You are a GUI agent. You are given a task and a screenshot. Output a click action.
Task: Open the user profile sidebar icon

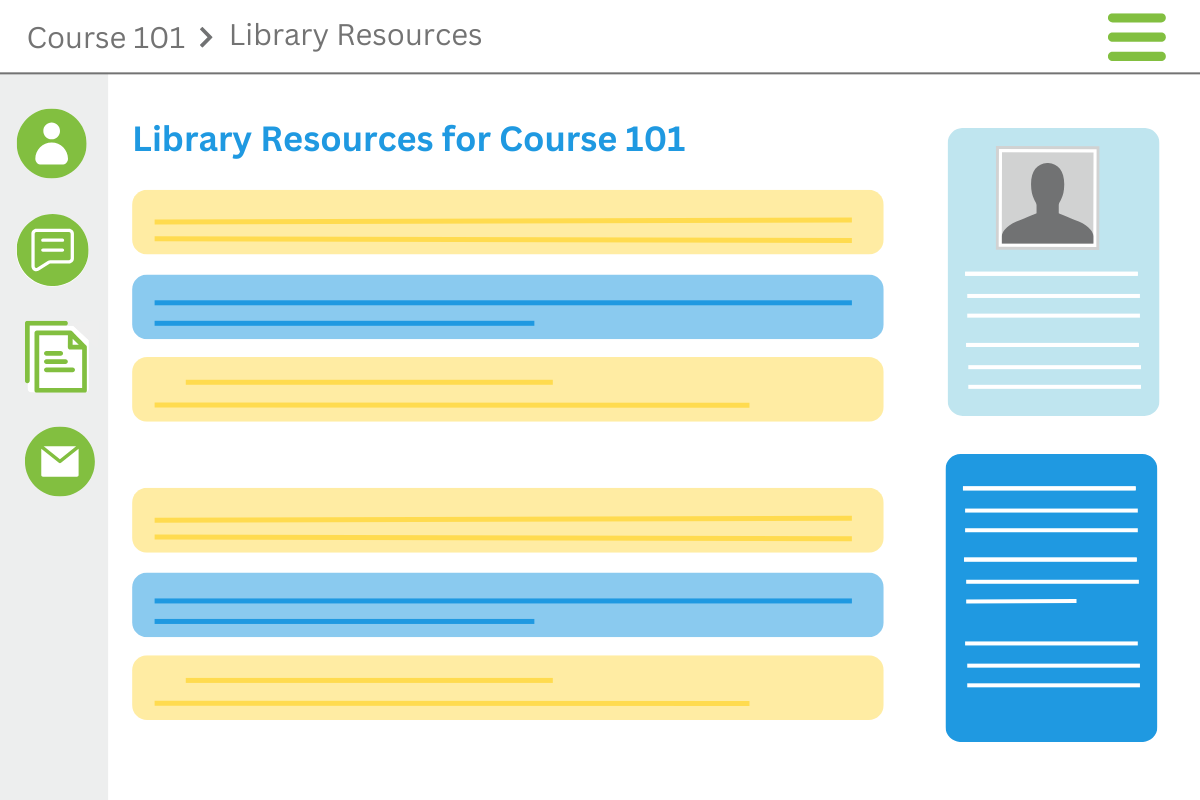coord(52,144)
